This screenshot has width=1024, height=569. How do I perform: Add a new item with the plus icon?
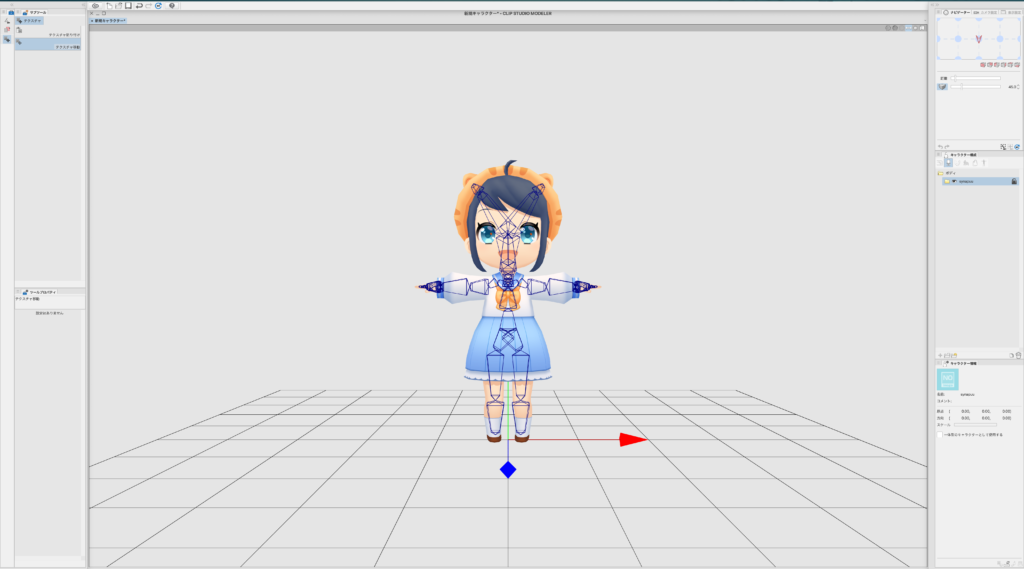940,355
